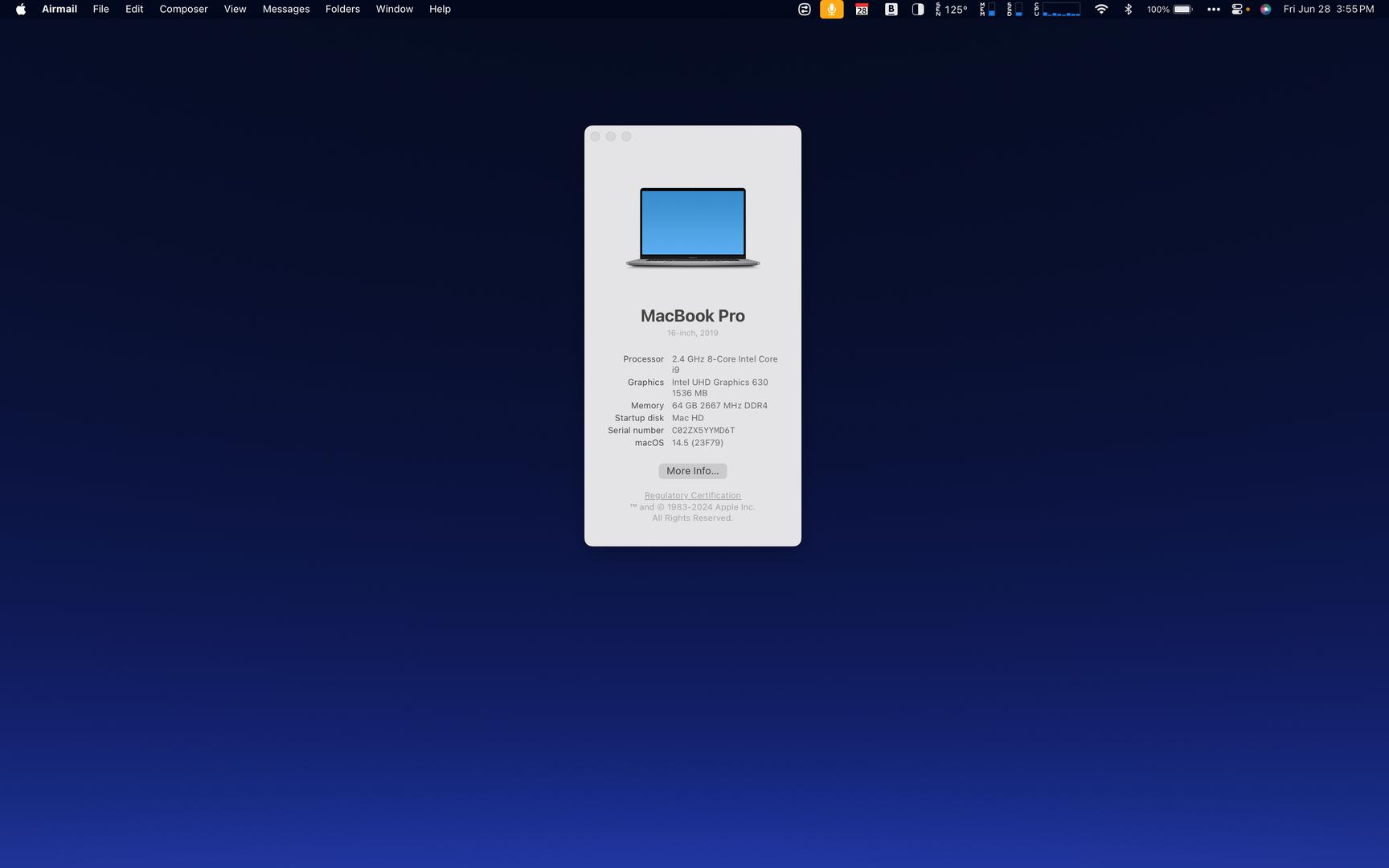Open the Regulatory Certification link
Screen dimensions: 1389x868
click(693, 495)
